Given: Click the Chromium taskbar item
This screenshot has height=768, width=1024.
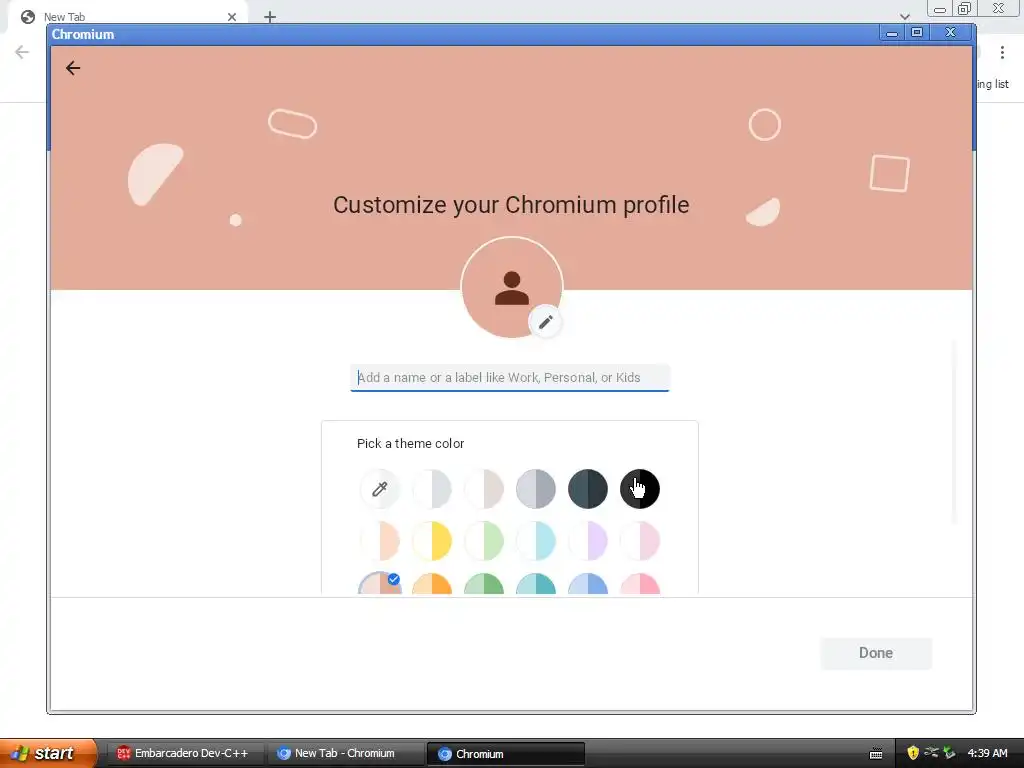Looking at the screenshot, I should point(505,754).
